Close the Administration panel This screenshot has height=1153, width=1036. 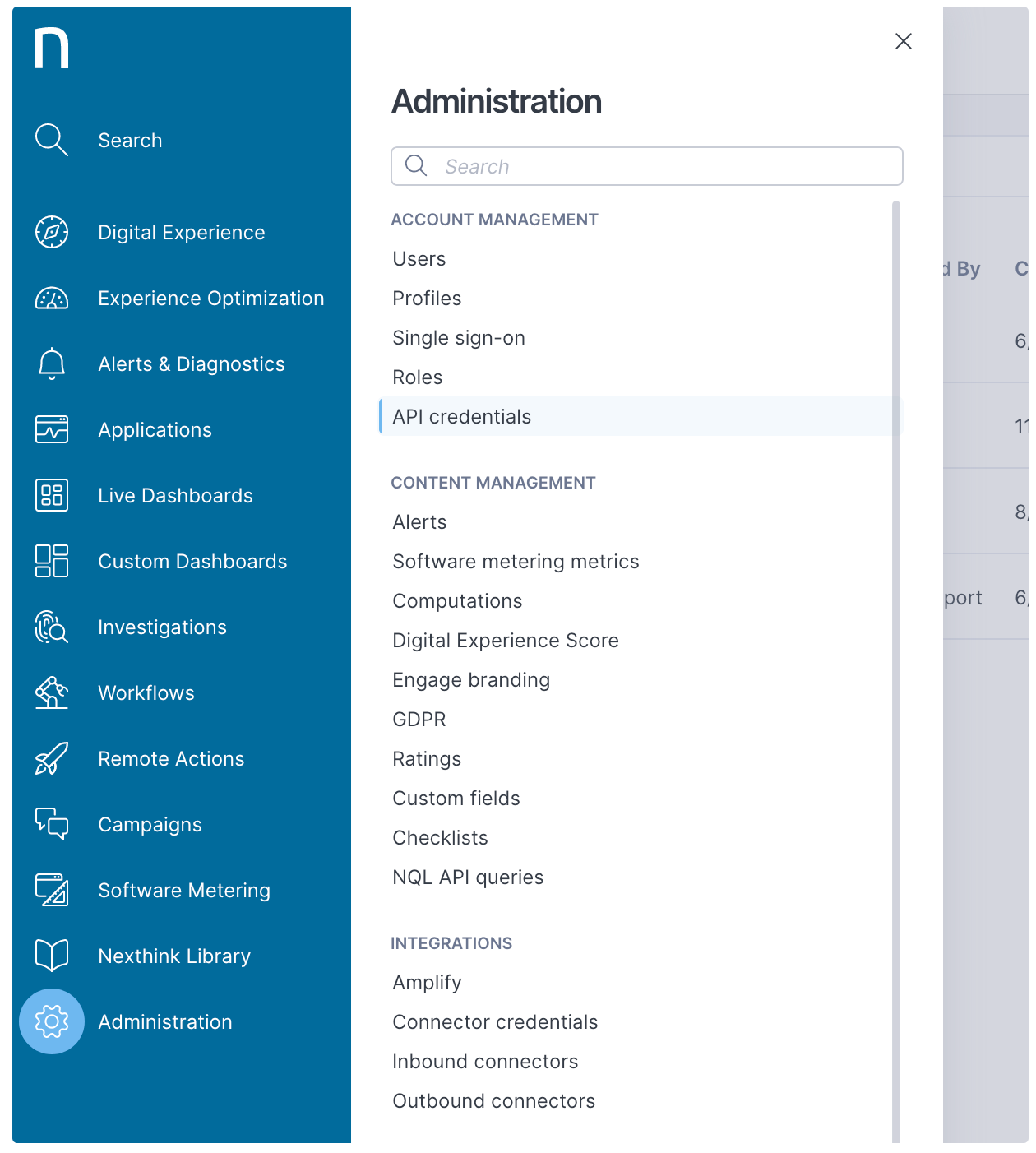coord(903,41)
